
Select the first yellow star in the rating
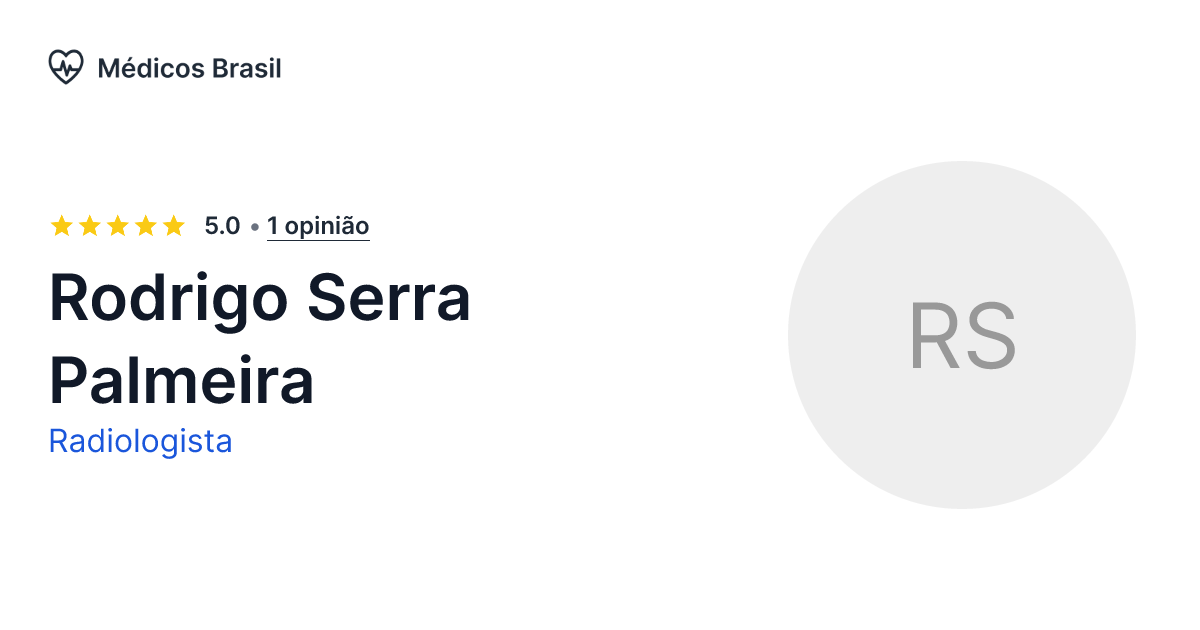(60, 225)
